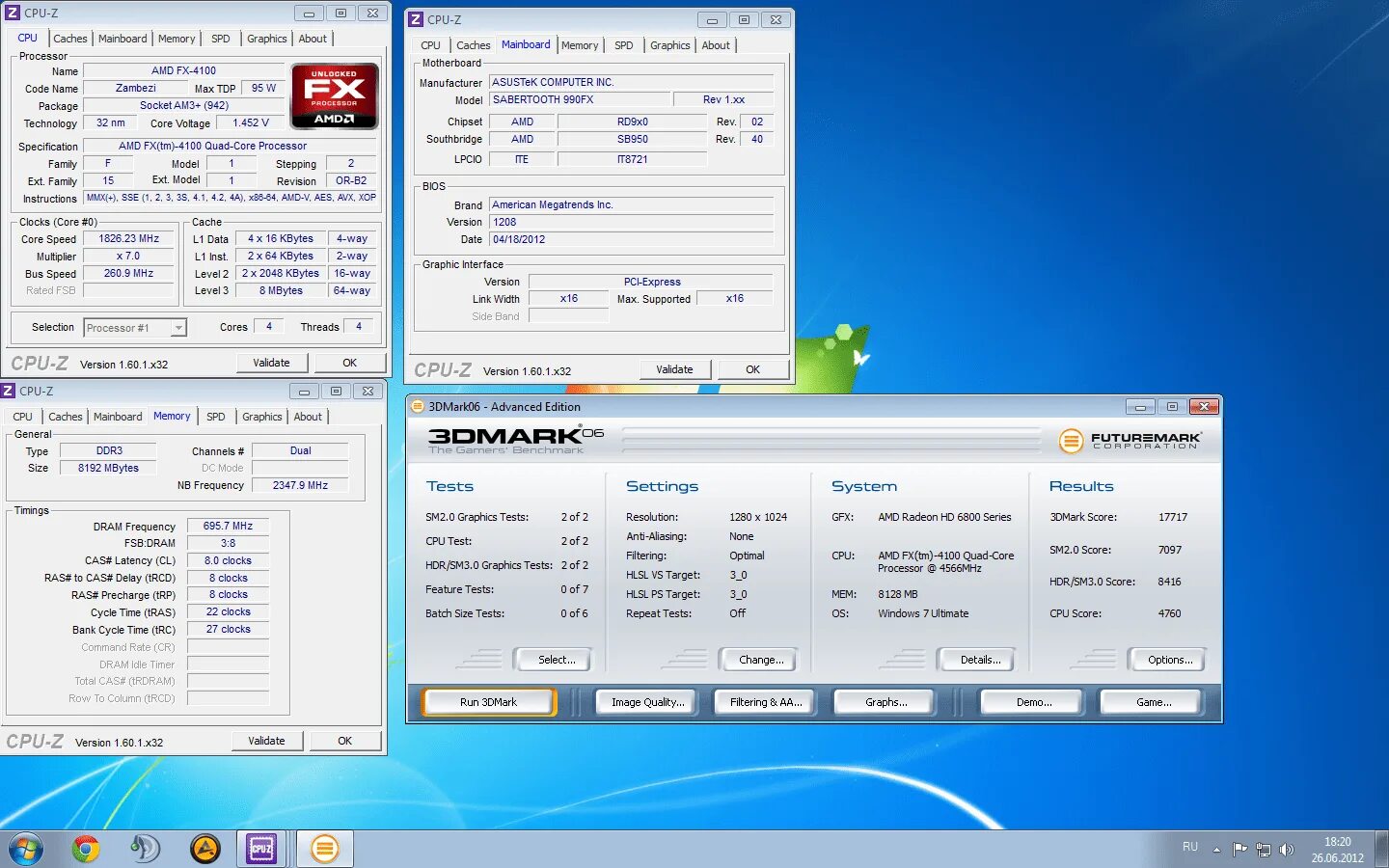This screenshot has width=1389, height=868.
Task: Click the Futuremark Corporation logo
Action: click(1130, 441)
